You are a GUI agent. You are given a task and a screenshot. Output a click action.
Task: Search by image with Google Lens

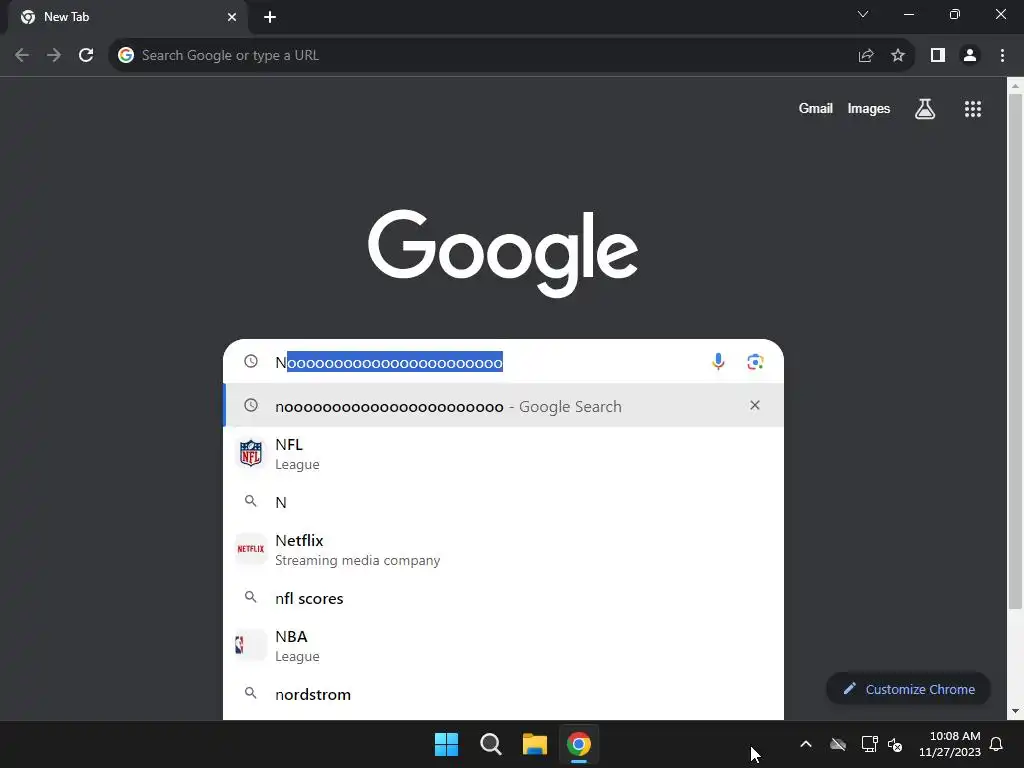pos(756,362)
